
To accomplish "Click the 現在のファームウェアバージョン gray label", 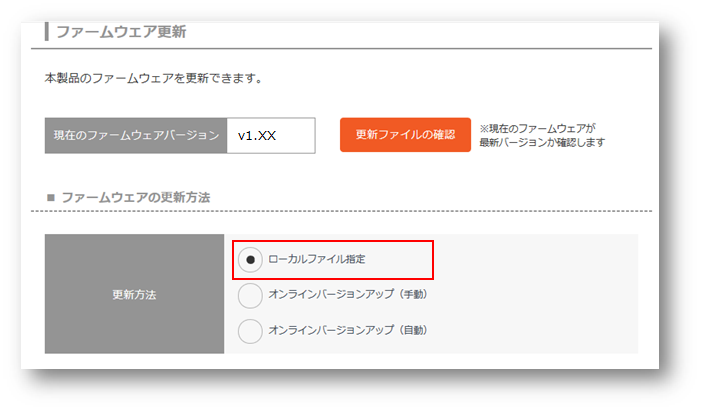I will pyautogui.click(x=136, y=135).
